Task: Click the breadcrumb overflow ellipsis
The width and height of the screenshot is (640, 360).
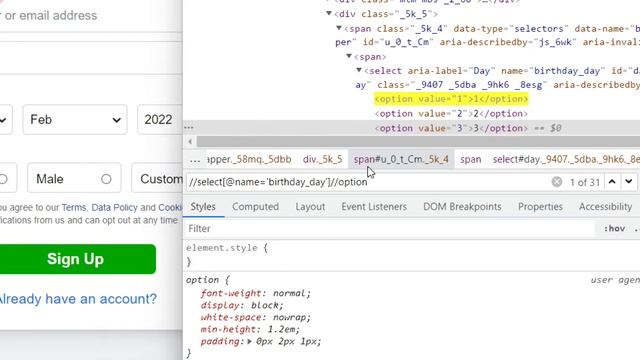Action: pyautogui.click(x=195, y=160)
